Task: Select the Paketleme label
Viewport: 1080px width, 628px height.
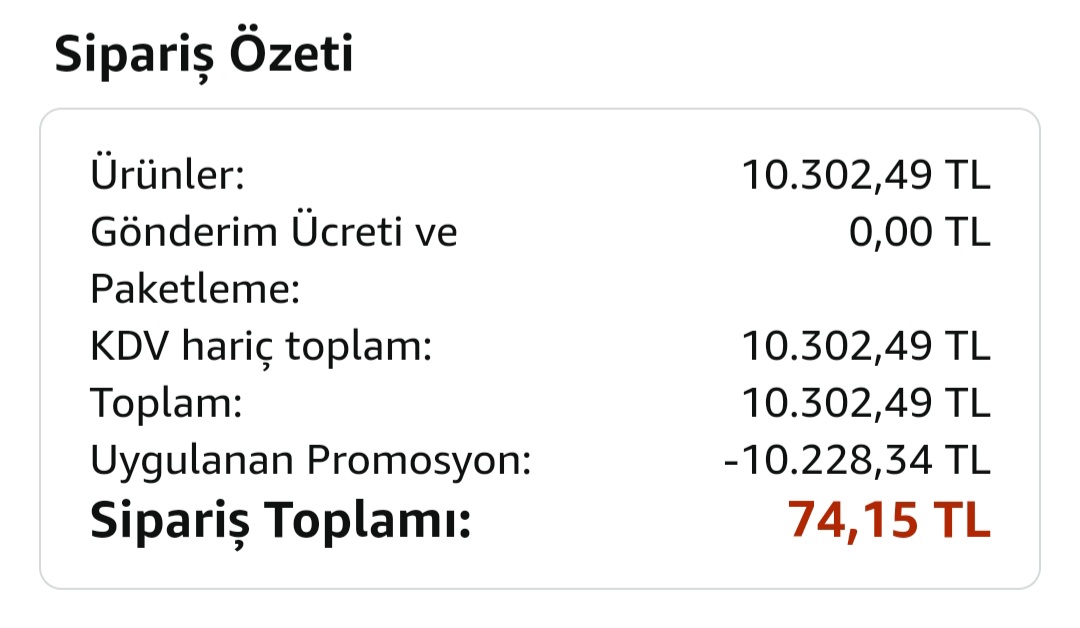Action: tap(195, 290)
